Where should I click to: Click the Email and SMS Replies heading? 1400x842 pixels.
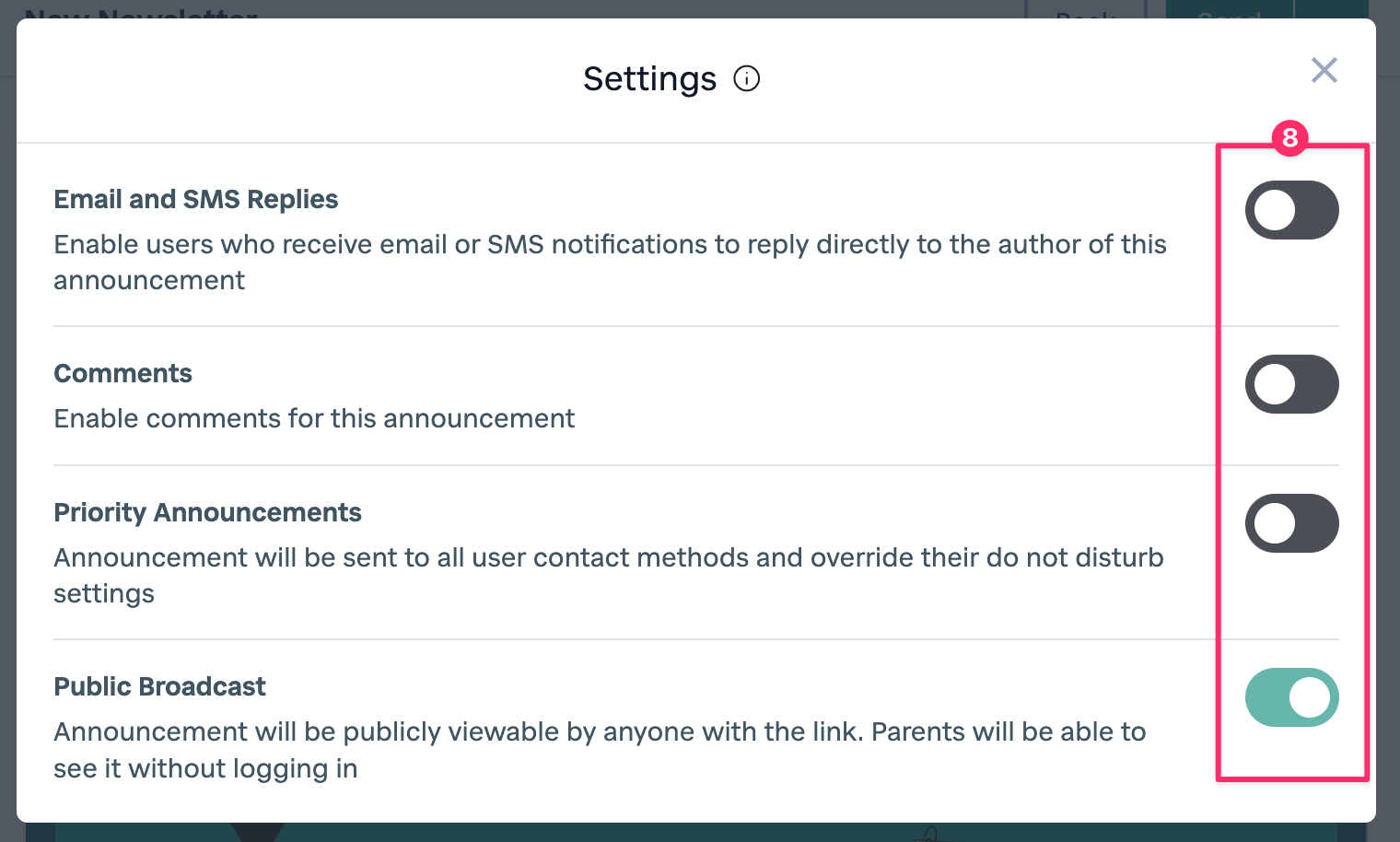click(196, 199)
